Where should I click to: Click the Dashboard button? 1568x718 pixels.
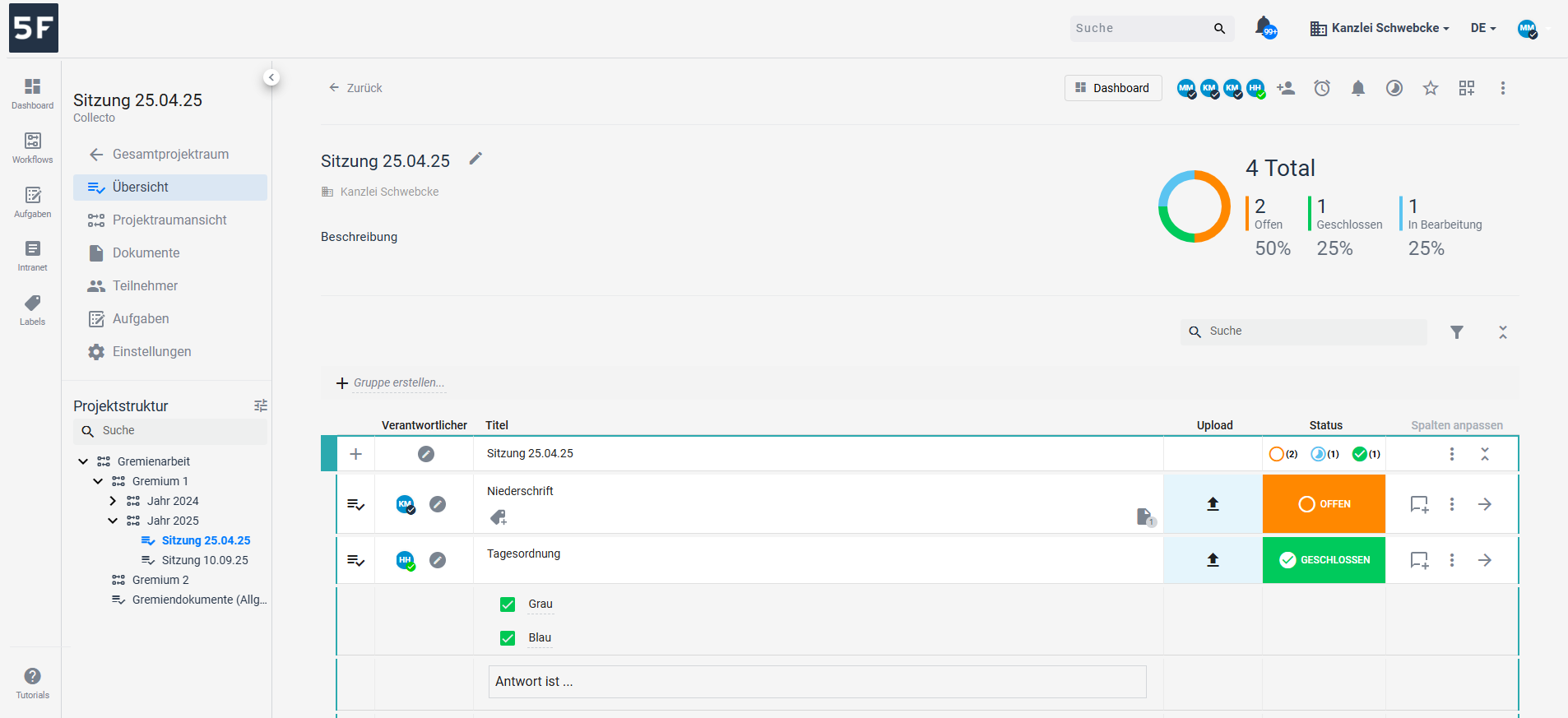[x=1112, y=88]
